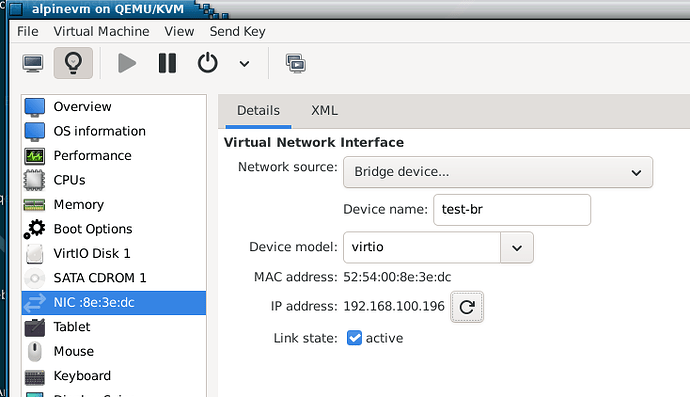
Task: Open the File menu
Action: tap(28, 31)
